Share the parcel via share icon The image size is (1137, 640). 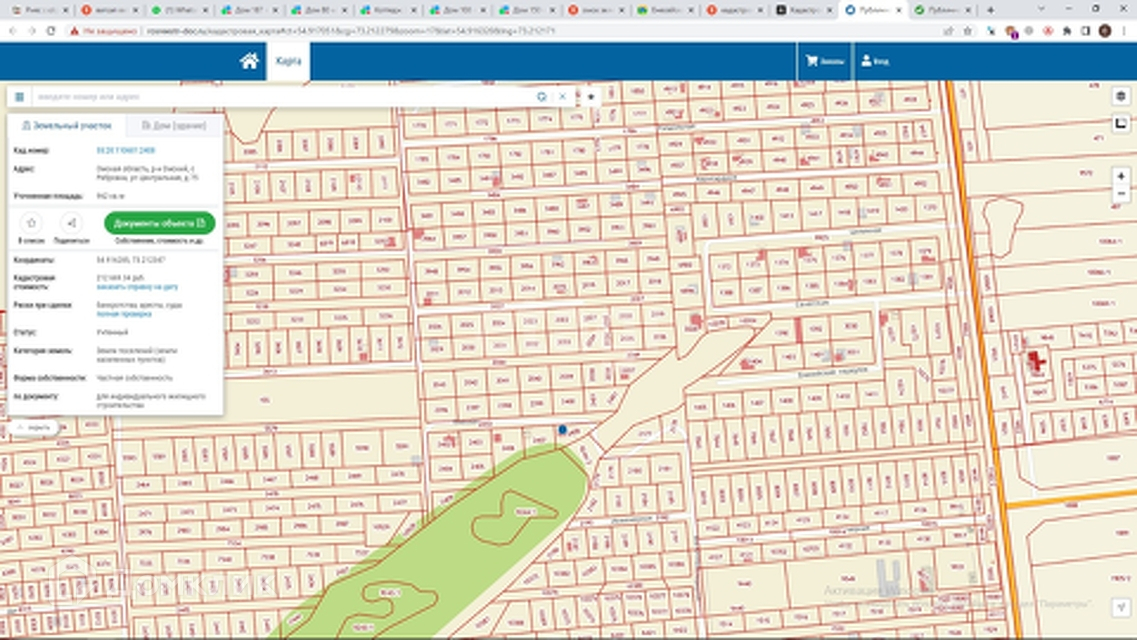click(71, 223)
